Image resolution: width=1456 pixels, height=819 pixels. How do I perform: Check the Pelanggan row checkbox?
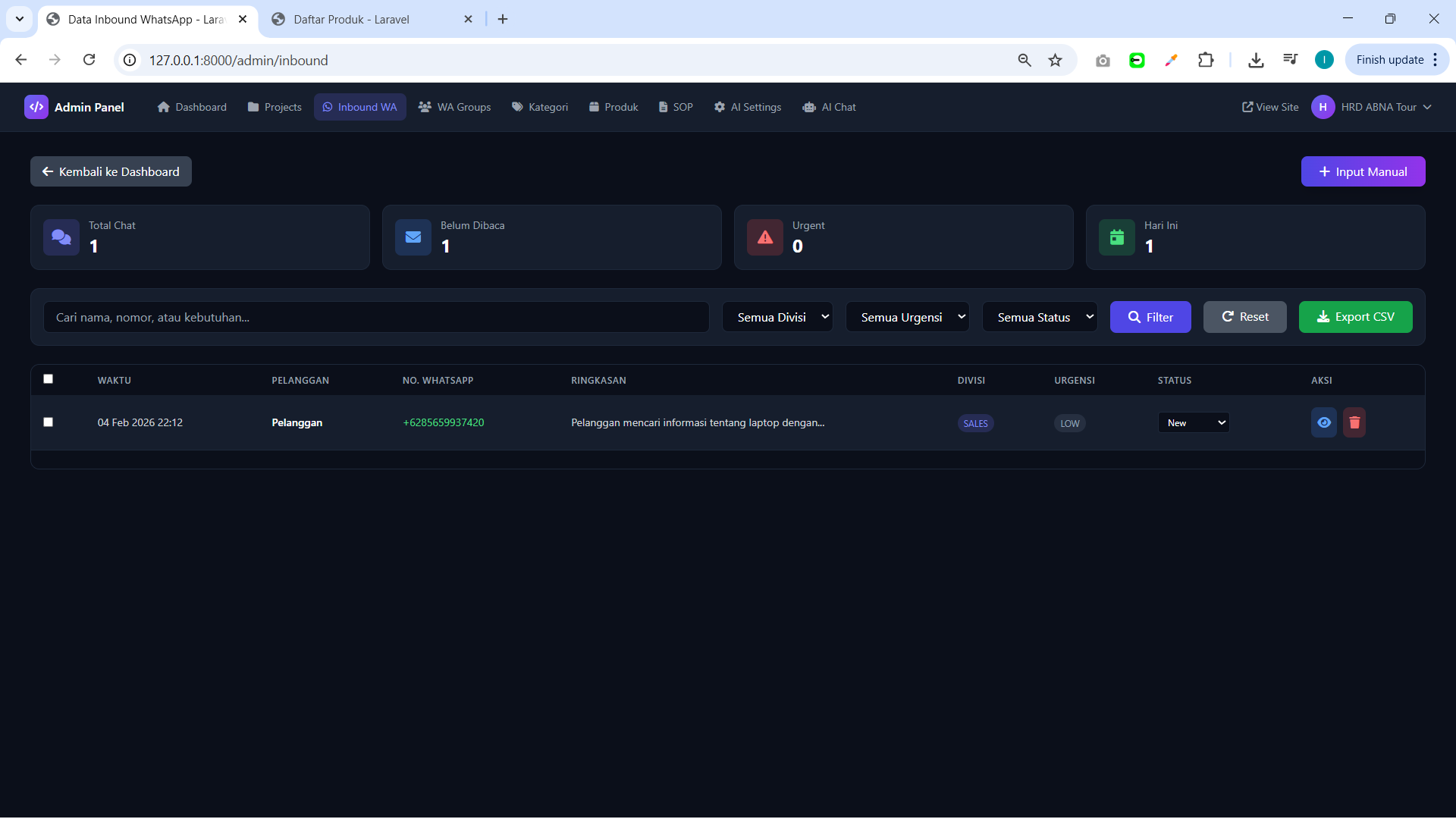pos(49,422)
